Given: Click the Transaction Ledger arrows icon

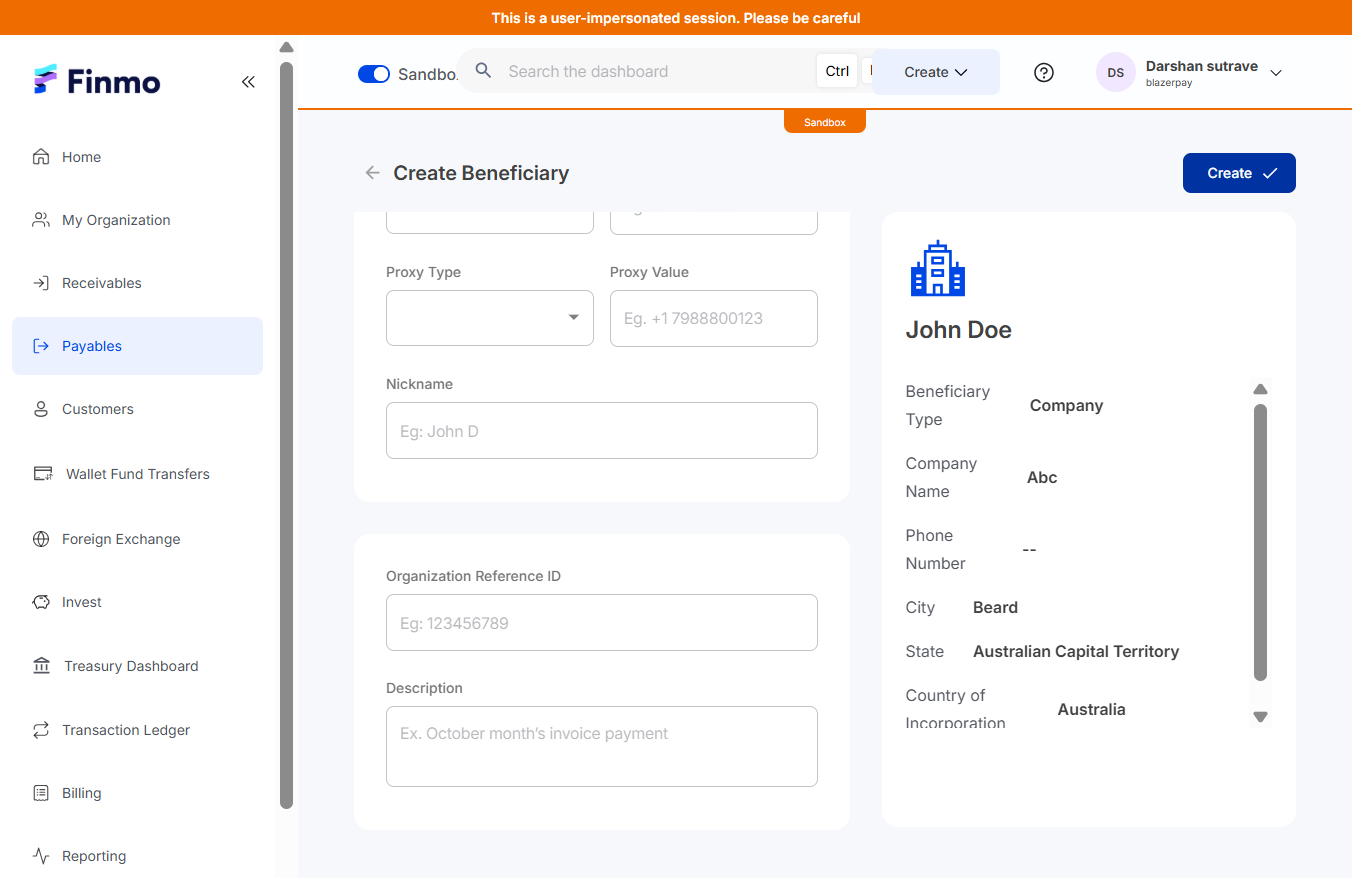Looking at the screenshot, I should [41, 730].
